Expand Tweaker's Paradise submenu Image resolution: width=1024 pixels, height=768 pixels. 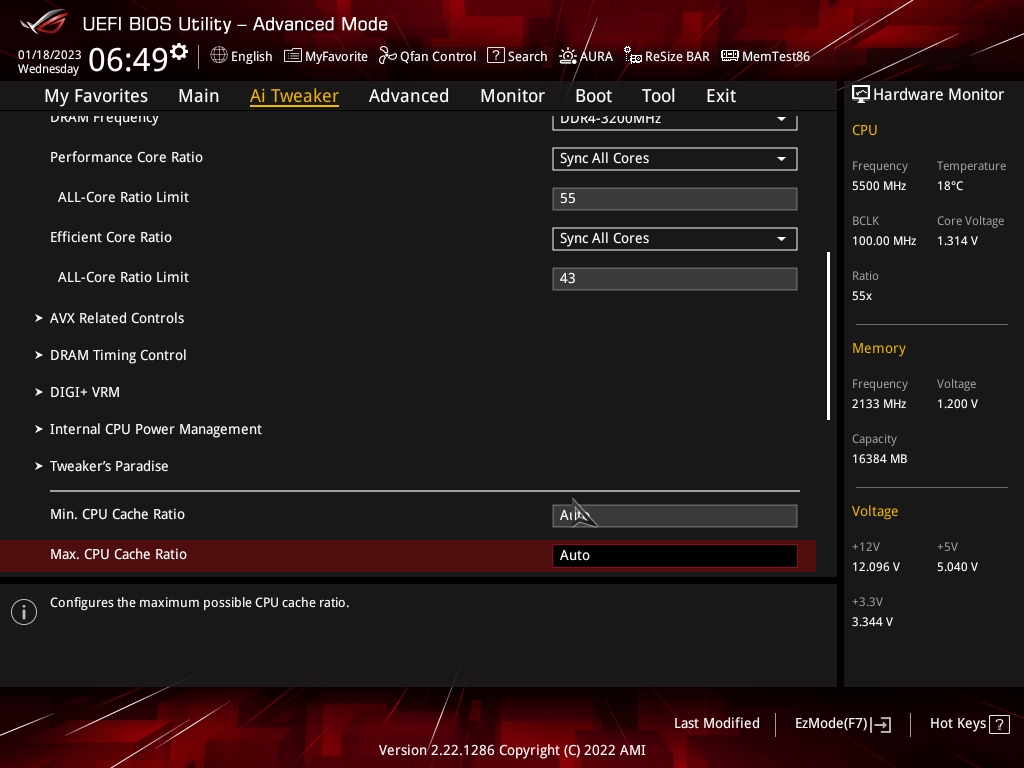click(x=109, y=466)
